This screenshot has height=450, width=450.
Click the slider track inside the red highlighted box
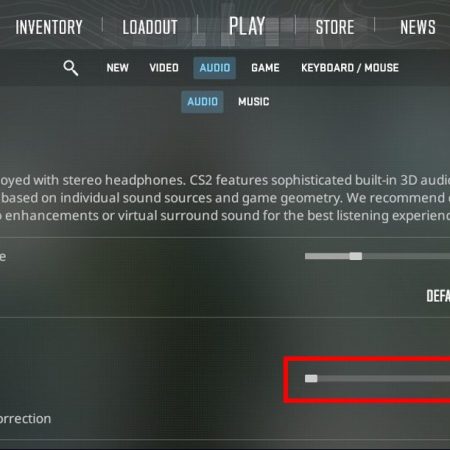pos(384,379)
